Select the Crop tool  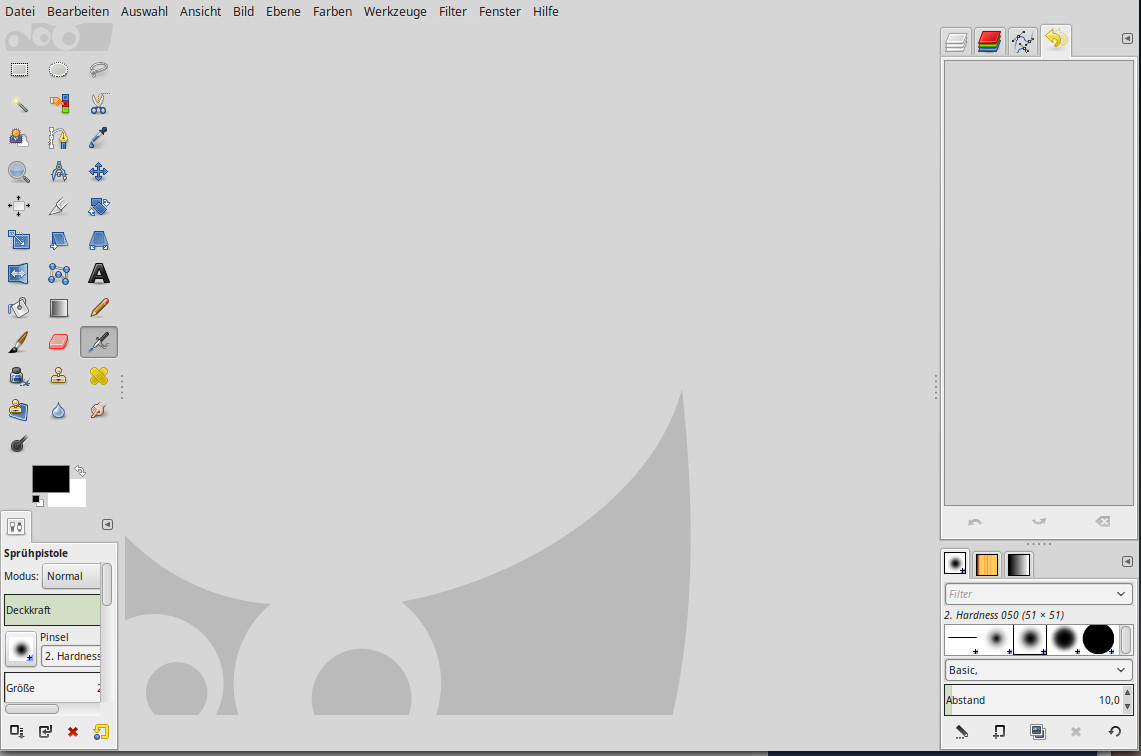(x=58, y=206)
